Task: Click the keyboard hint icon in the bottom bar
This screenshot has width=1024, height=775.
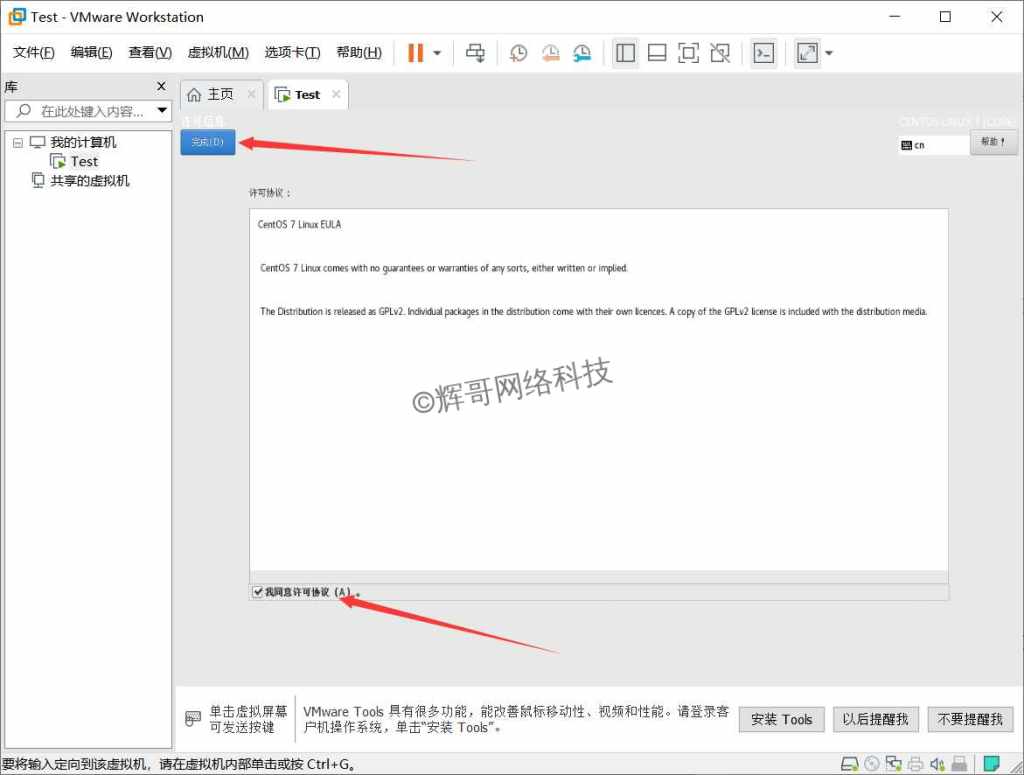Action: pyautogui.click(x=193, y=719)
